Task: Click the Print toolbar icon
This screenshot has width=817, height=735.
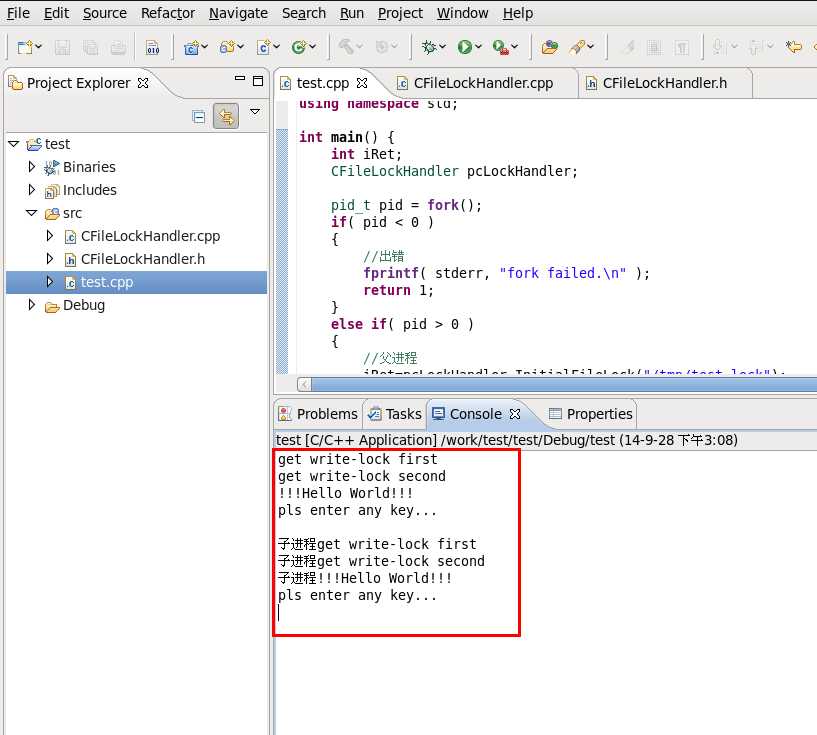Action: pos(118,48)
